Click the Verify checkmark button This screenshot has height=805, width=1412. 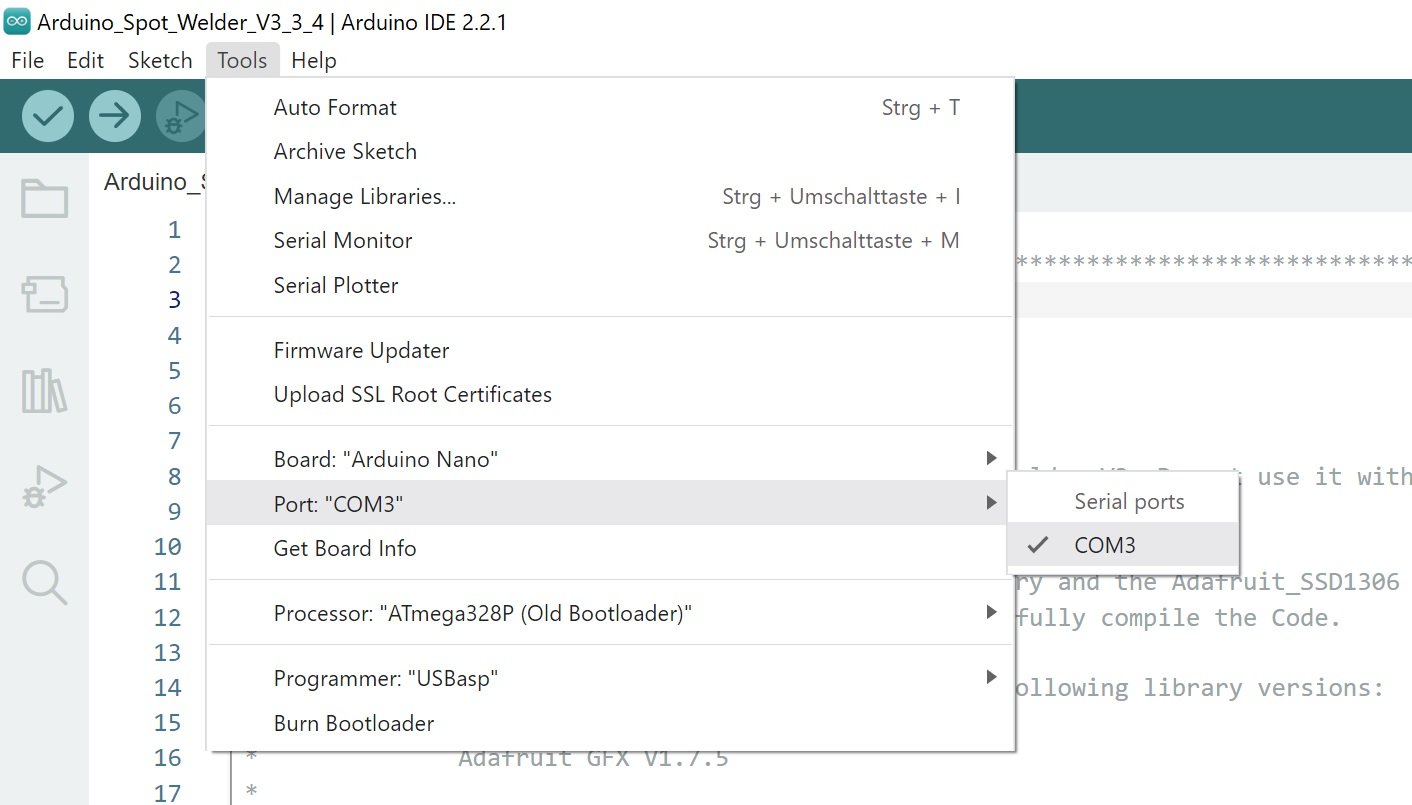[48, 116]
